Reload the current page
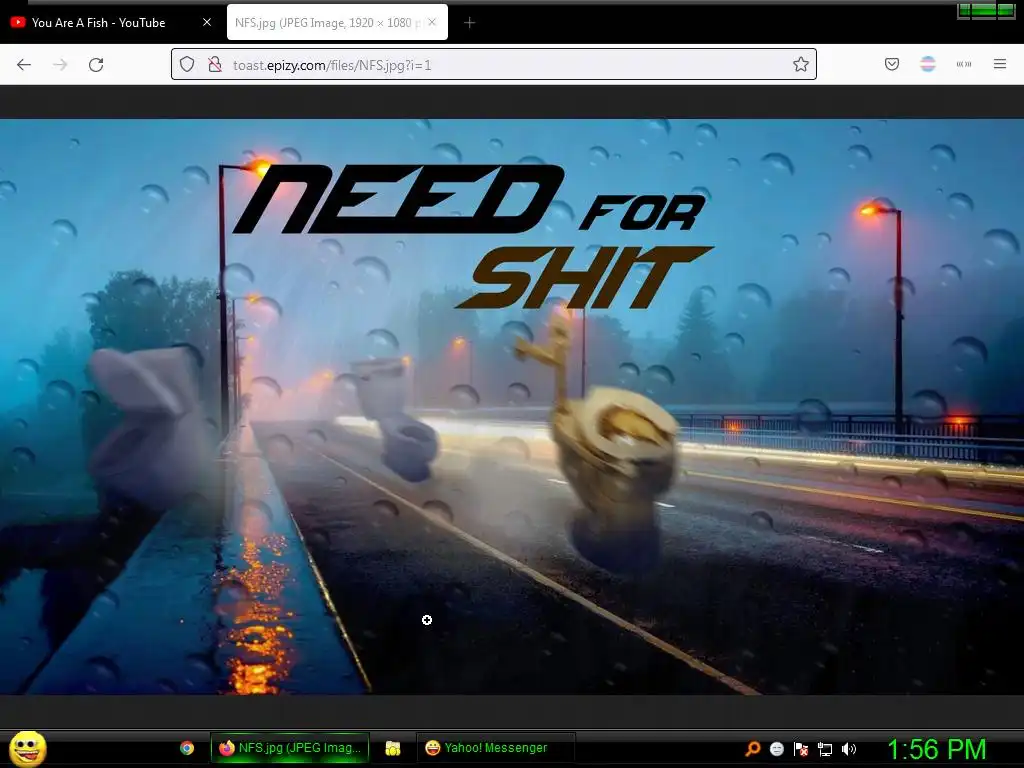 click(96, 65)
